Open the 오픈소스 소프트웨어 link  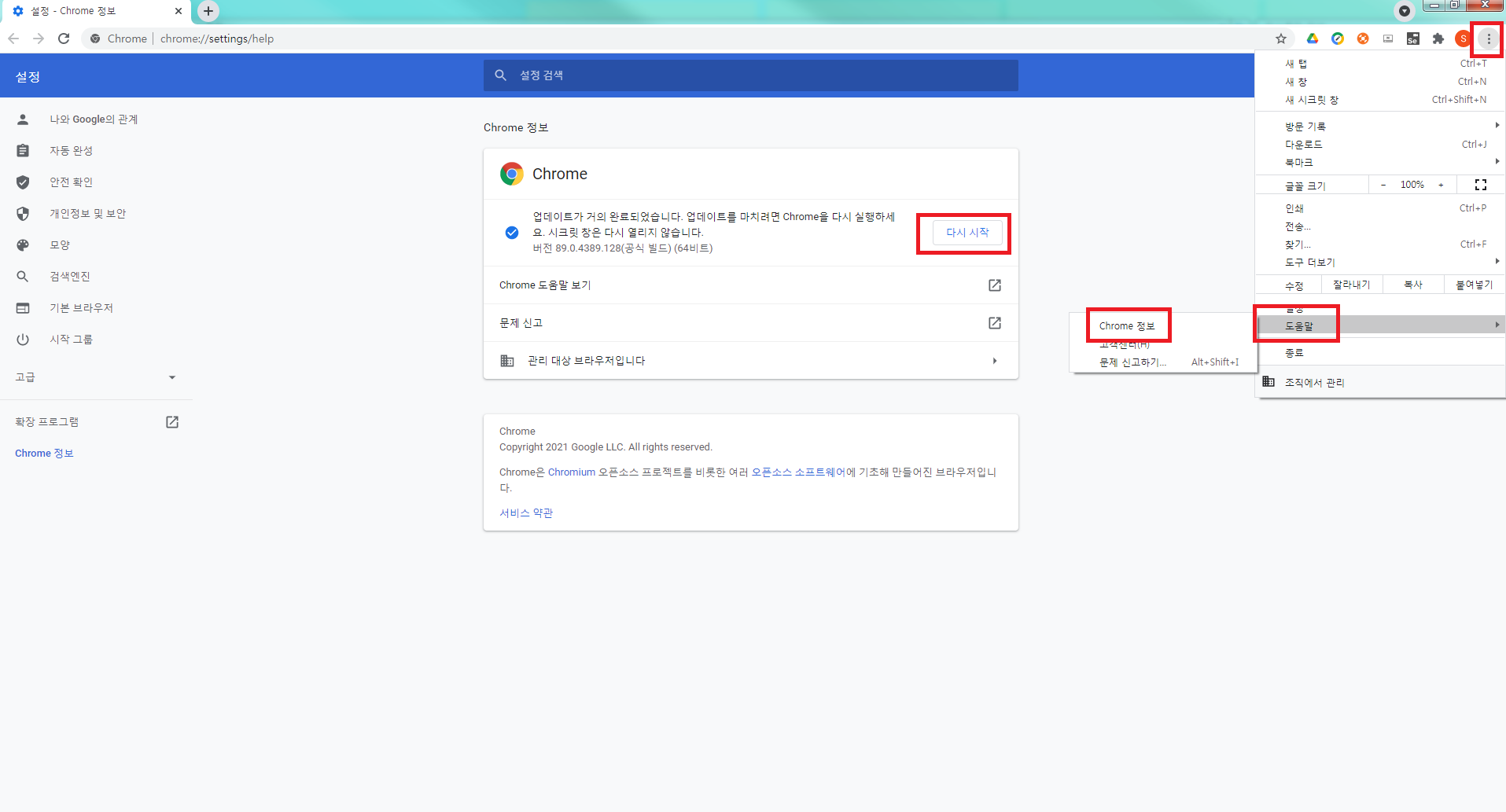pyautogui.click(x=798, y=472)
